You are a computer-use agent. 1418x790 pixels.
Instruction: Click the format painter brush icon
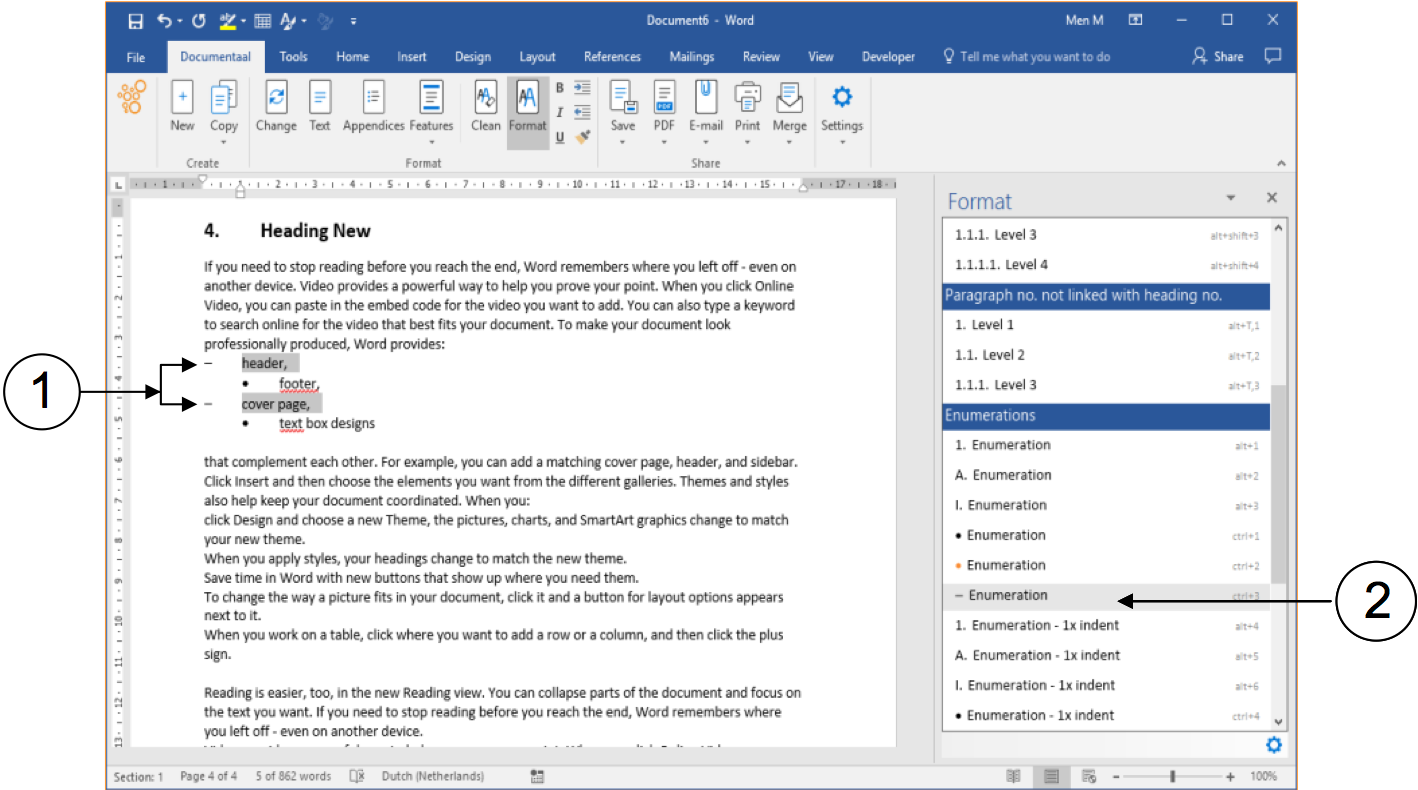pyautogui.click(x=584, y=137)
